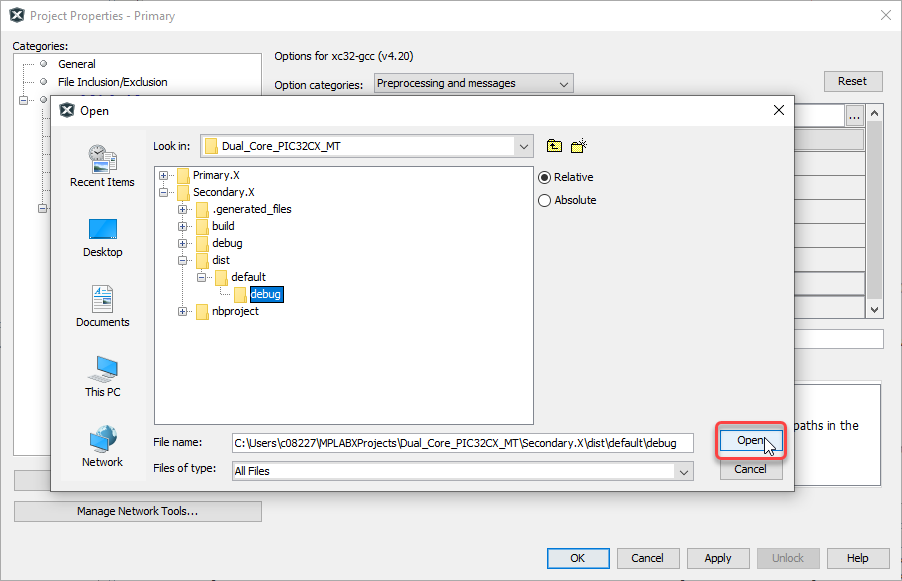The width and height of the screenshot is (902, 581).
Task: Collapse the default folder node
Action: coord(201,277)
